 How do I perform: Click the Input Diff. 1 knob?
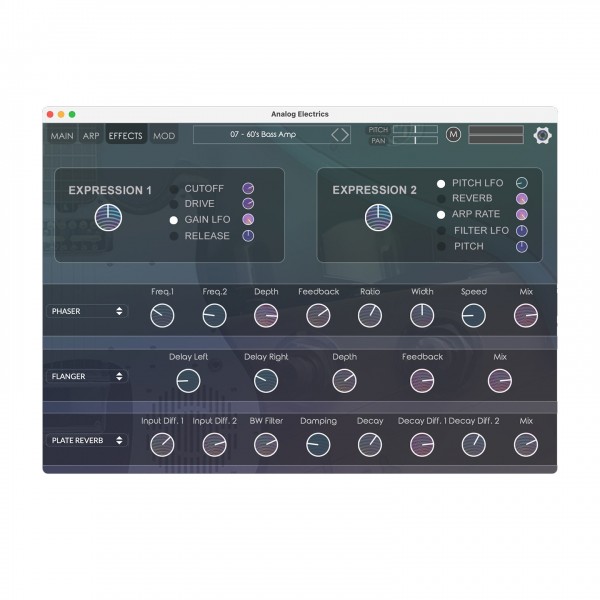[x=162, y=445]
